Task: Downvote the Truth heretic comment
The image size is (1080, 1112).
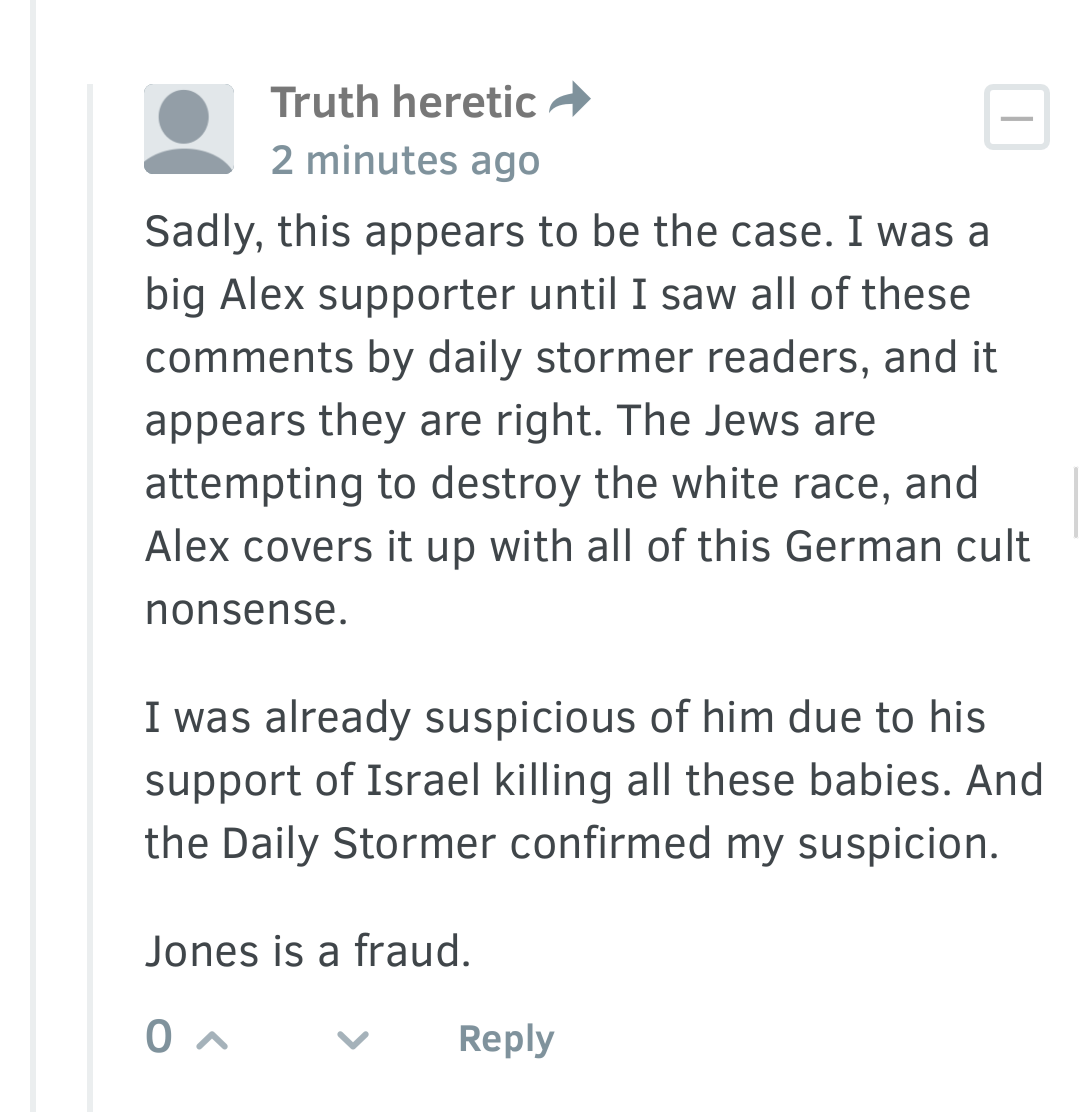Action: (x=352, y=1040)
